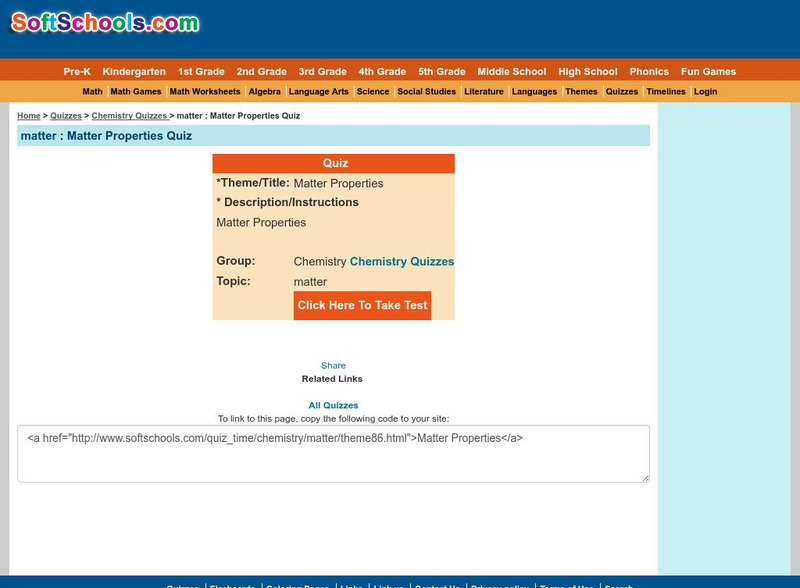Screen dimensions: 800x588
Task: Select the 1st Grade menu item
Action: click(x=201, y=71)
